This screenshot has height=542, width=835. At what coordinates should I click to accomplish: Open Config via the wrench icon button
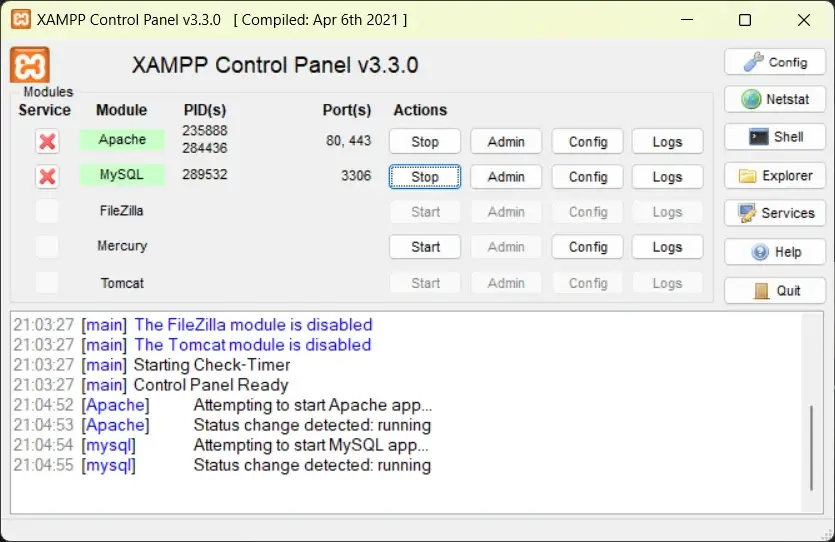pos(775,62)
